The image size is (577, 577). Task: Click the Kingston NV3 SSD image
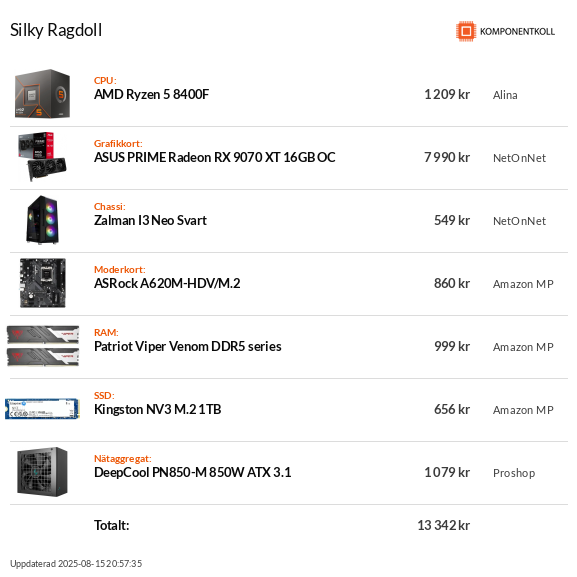[42, 409]
